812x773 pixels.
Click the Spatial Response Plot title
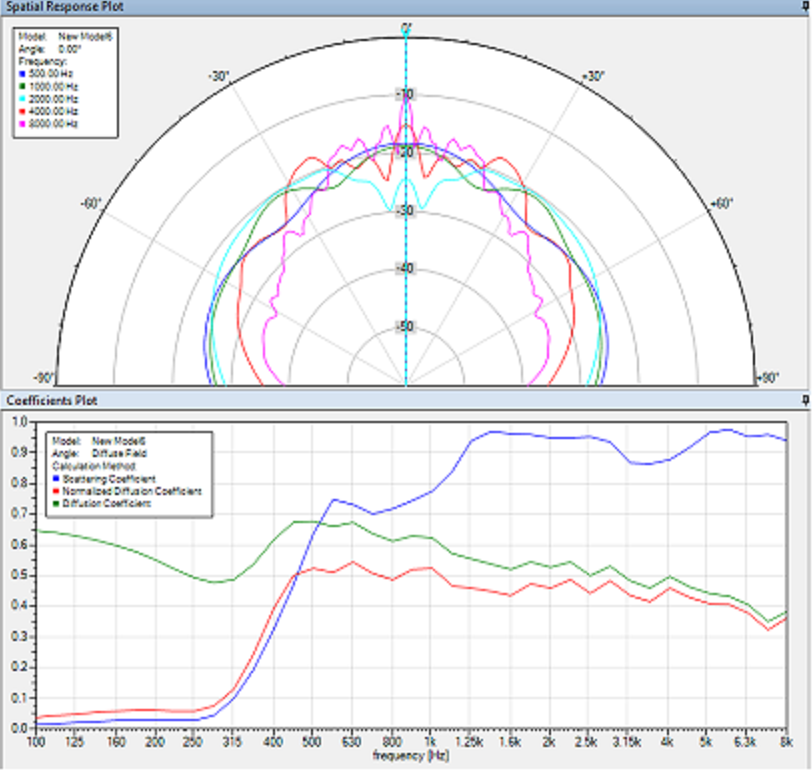(65, 7)
